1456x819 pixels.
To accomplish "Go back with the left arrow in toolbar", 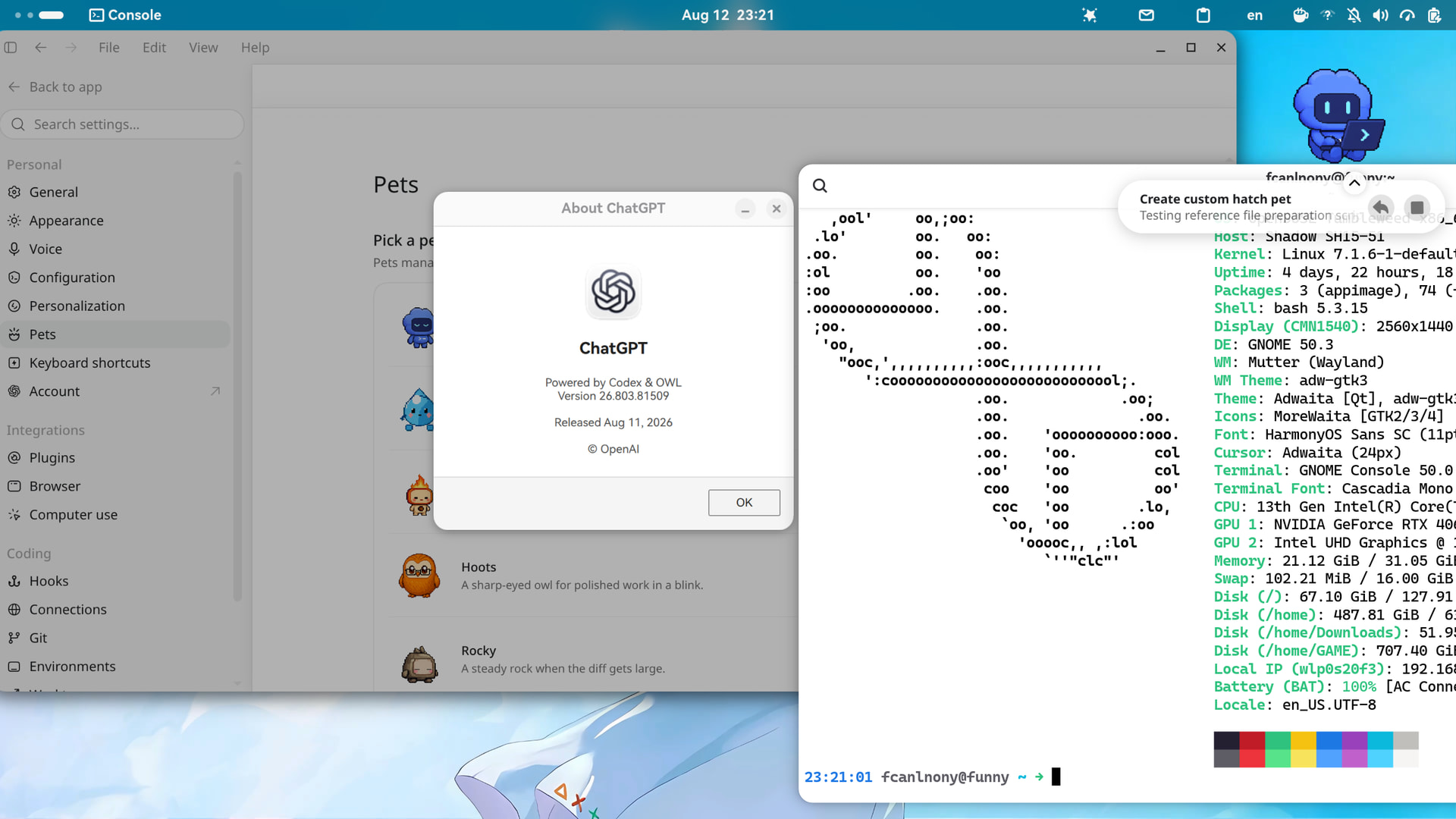I will [x=41, y=47].
